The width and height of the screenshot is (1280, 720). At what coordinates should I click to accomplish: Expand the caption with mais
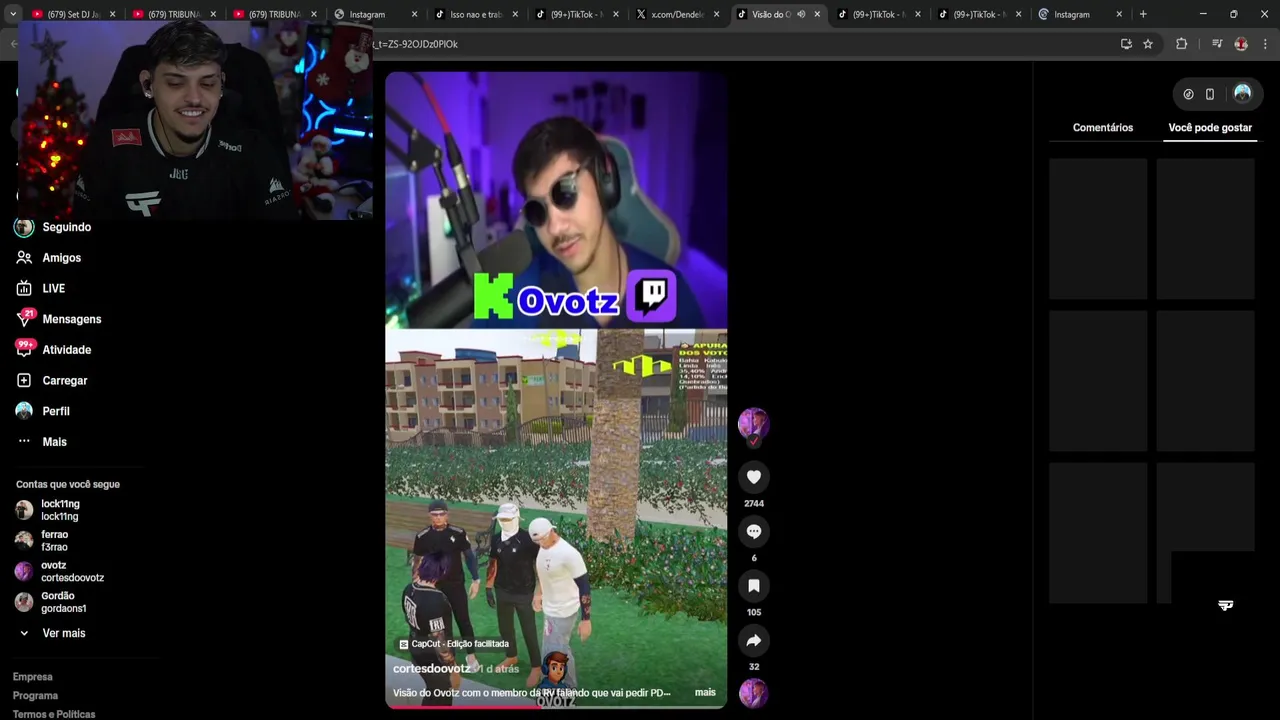coord(705,692)
